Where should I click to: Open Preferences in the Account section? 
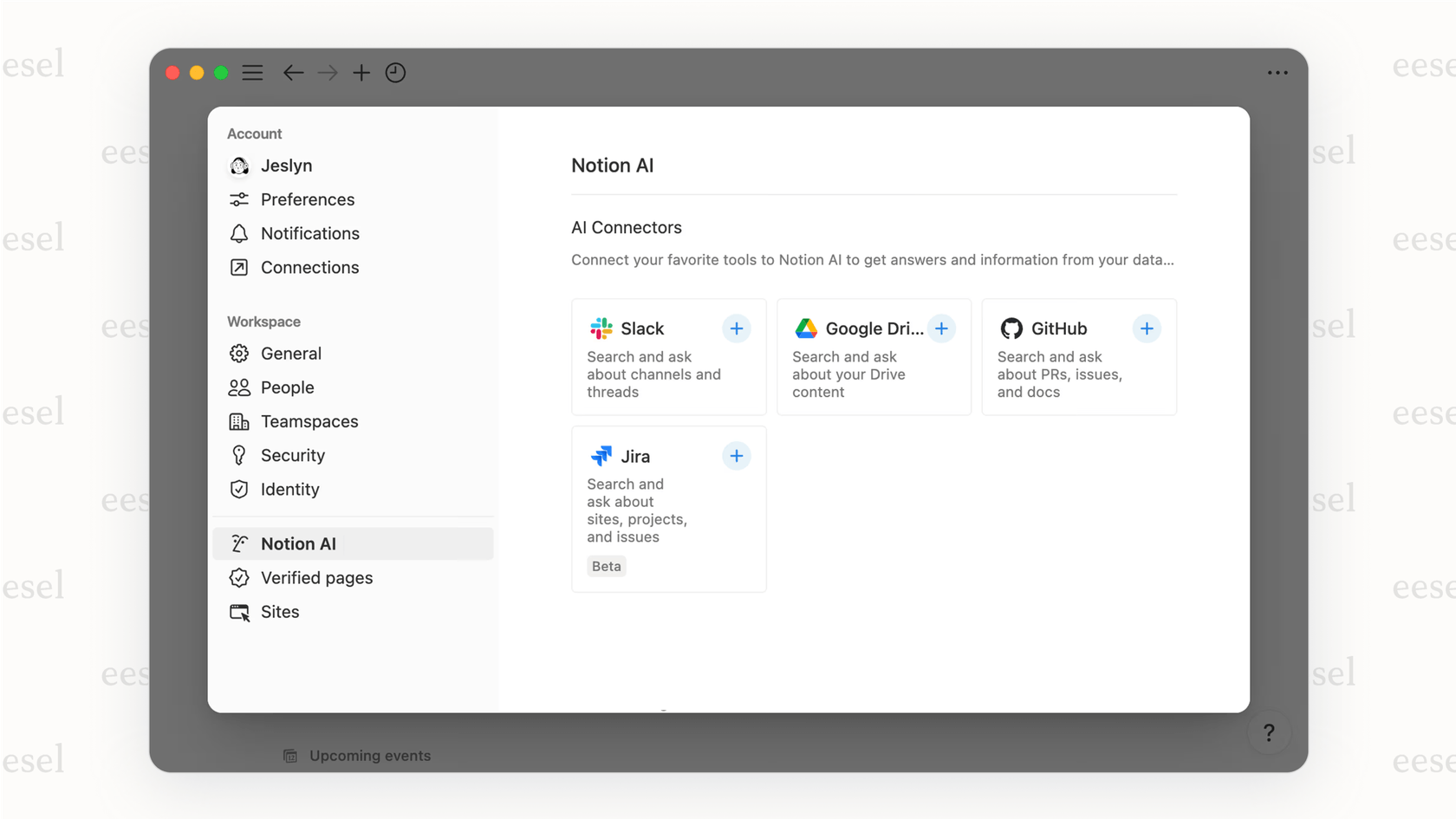[x=308, y=199]
